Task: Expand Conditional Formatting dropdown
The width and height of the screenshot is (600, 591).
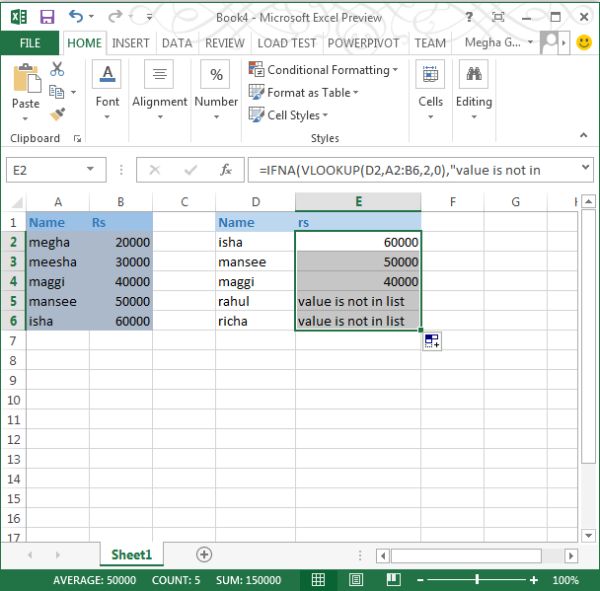Action: pos(395,70)
